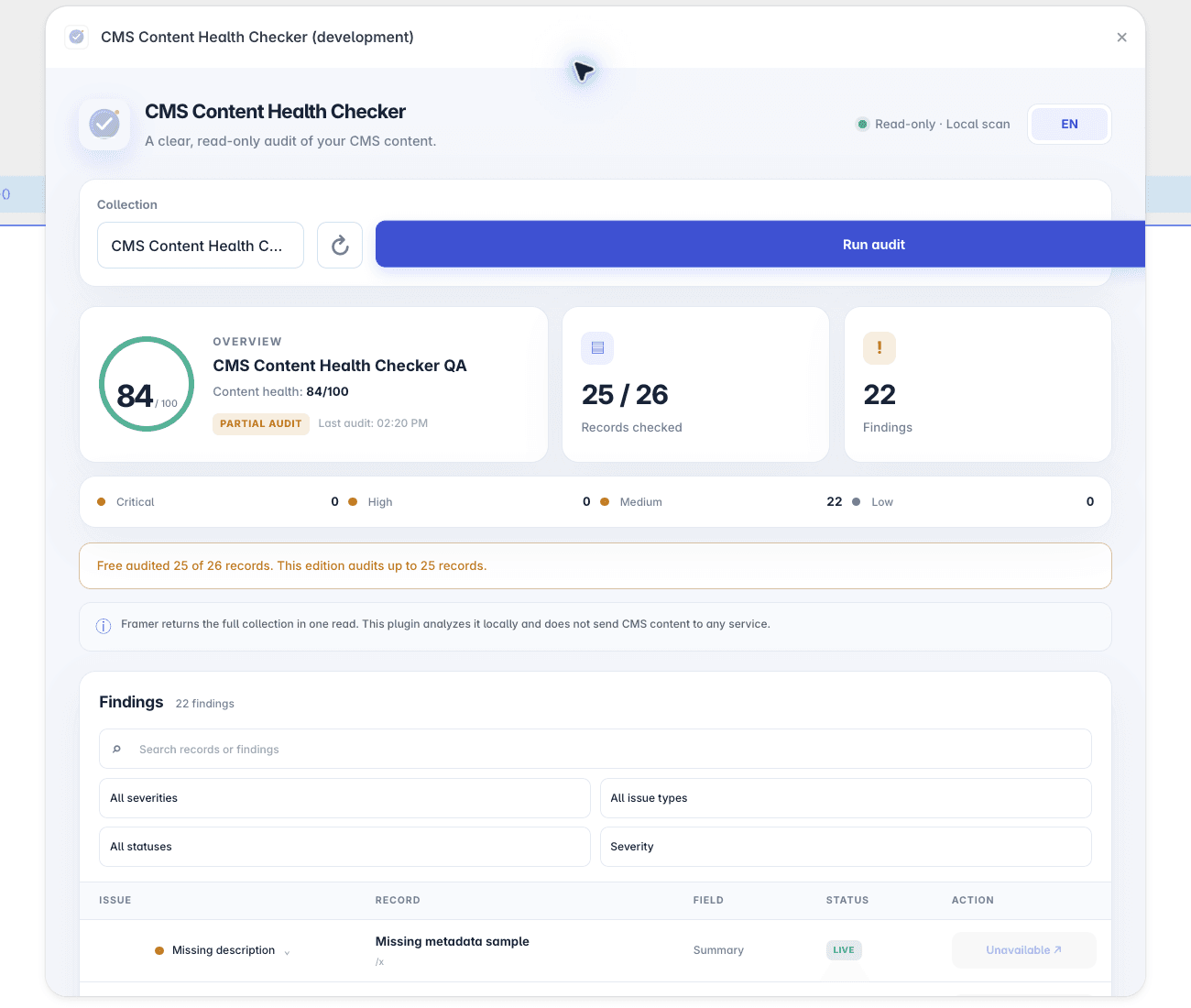Click the records checked list icon
Viewport: 1191px width, 1008px height.
(x=597, y=347)
